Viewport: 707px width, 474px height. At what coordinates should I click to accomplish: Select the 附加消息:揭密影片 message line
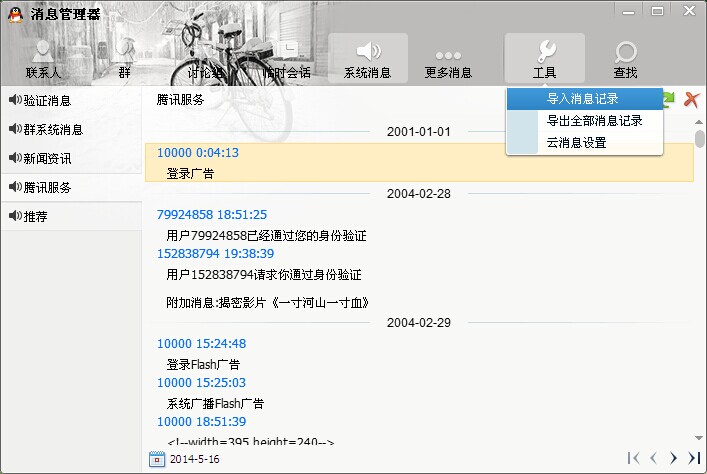pos(268,303)
